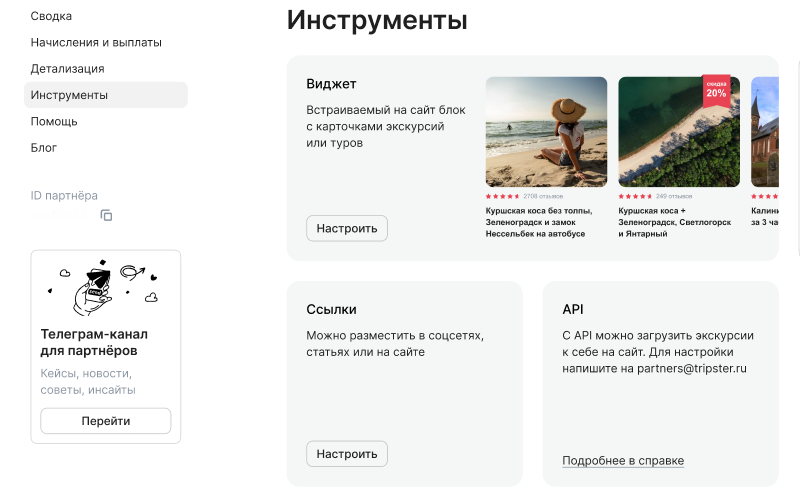Navigate to Блог in the sidebar

(x=44, y=147)
